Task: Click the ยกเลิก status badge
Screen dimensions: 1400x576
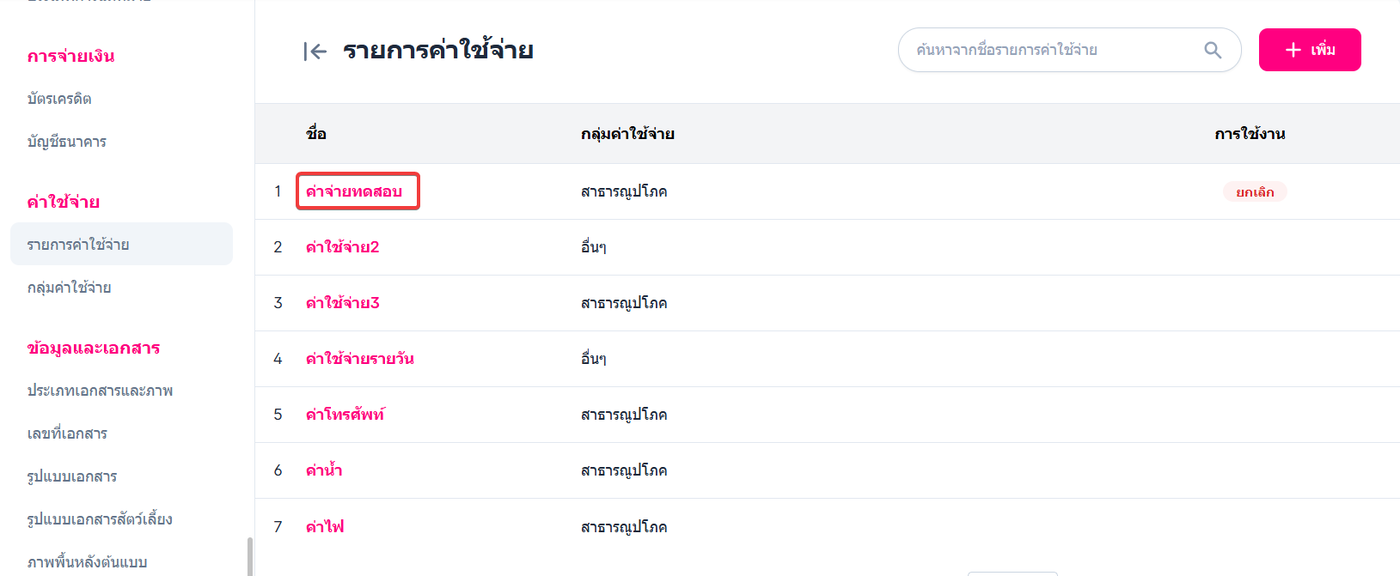Action: pos(1254,192)
